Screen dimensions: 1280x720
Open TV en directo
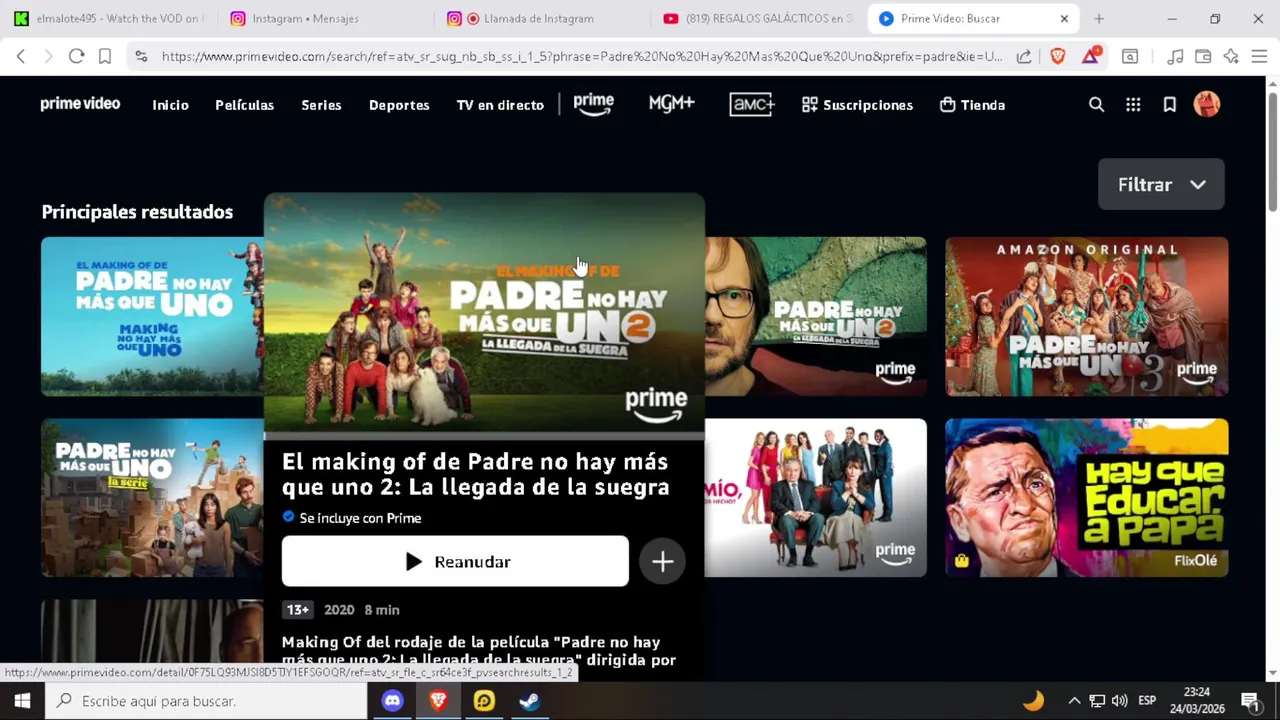point(500,104)
